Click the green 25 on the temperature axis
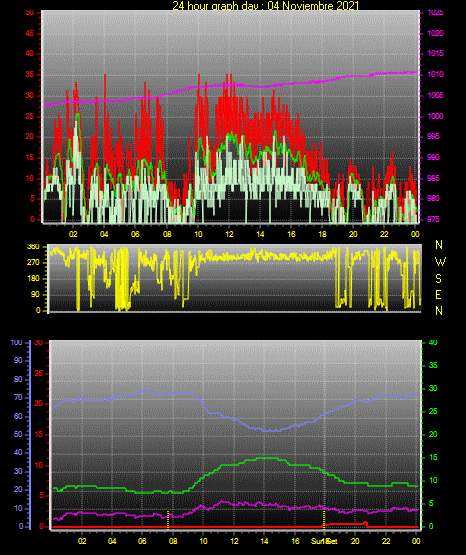The image size is (466, 555). 433,411
